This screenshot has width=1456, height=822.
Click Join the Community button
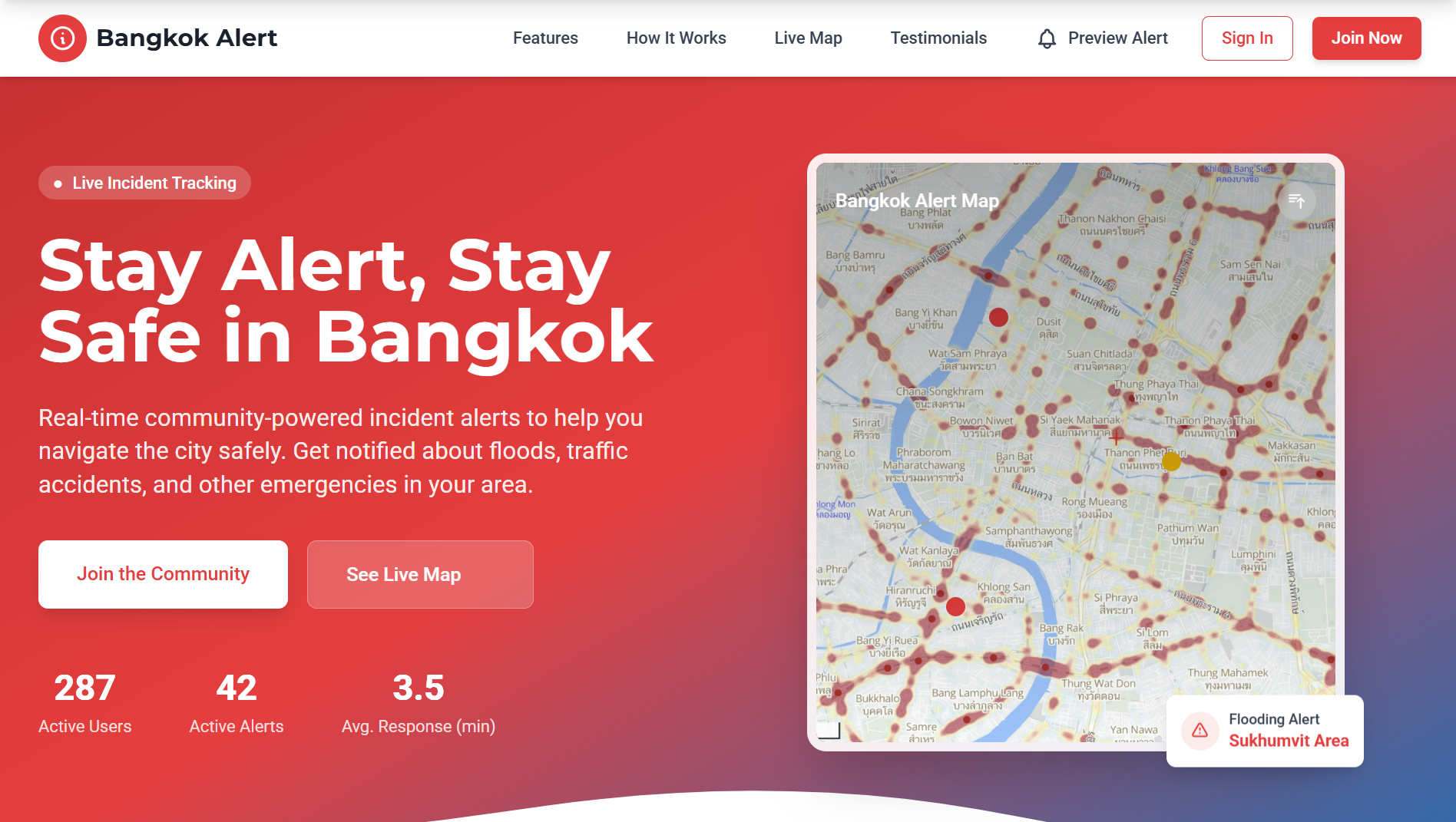pos(163,574)
